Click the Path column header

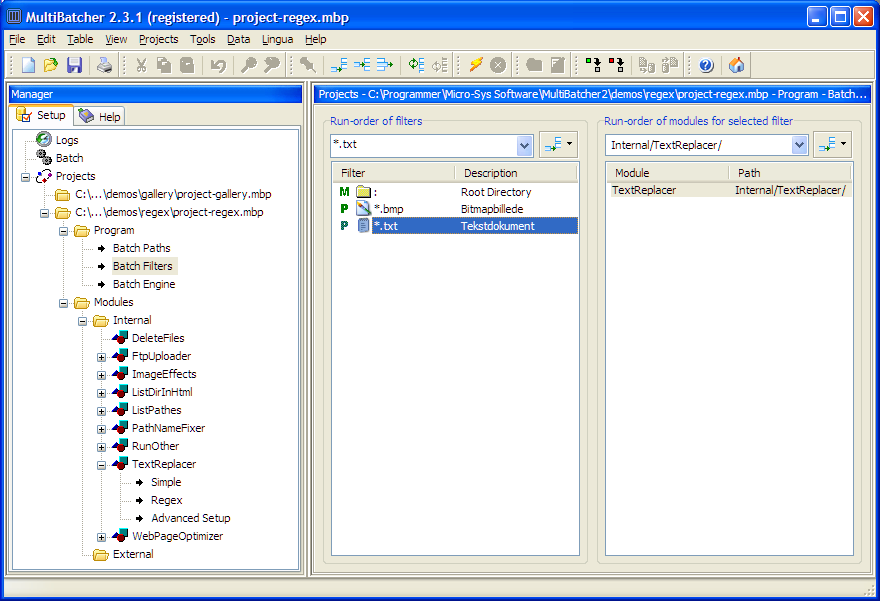[x=790, y=173]
